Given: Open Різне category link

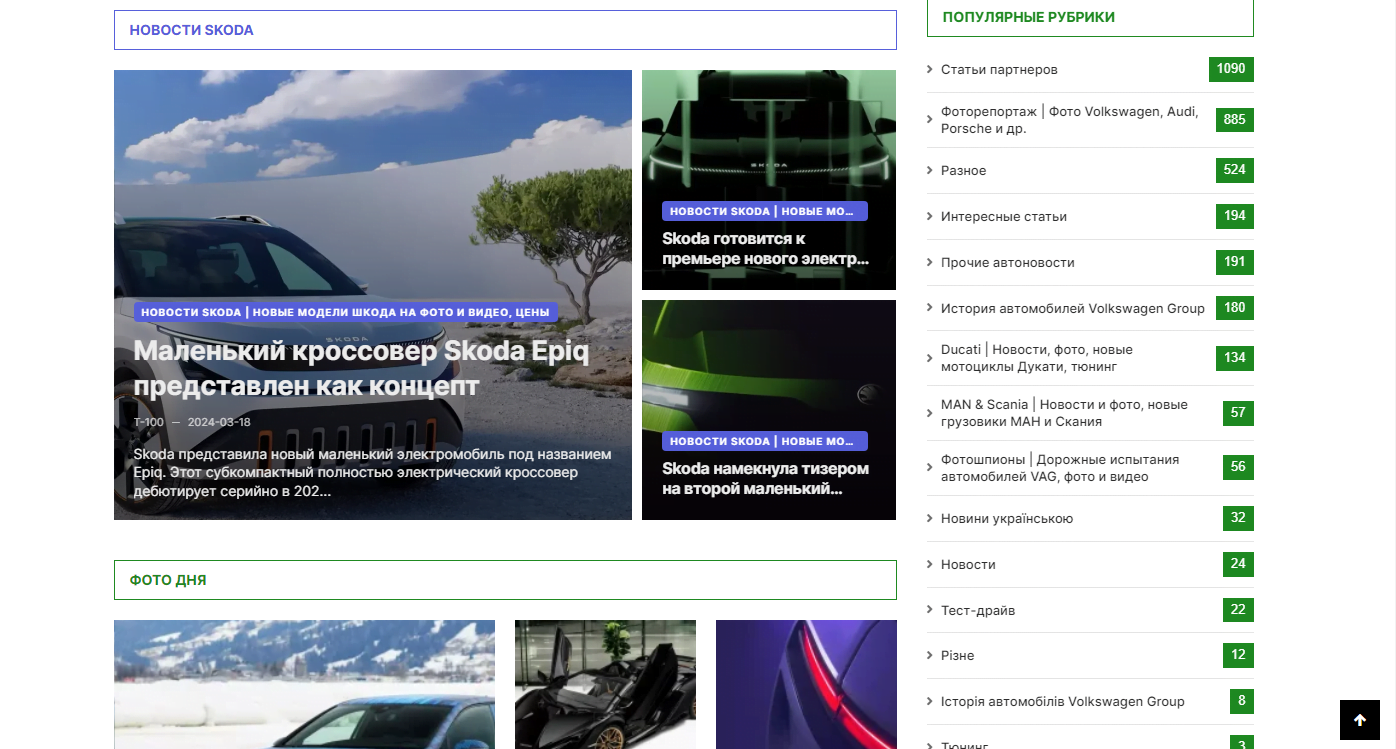Looking at the screenshot, I should coord(957,656).
